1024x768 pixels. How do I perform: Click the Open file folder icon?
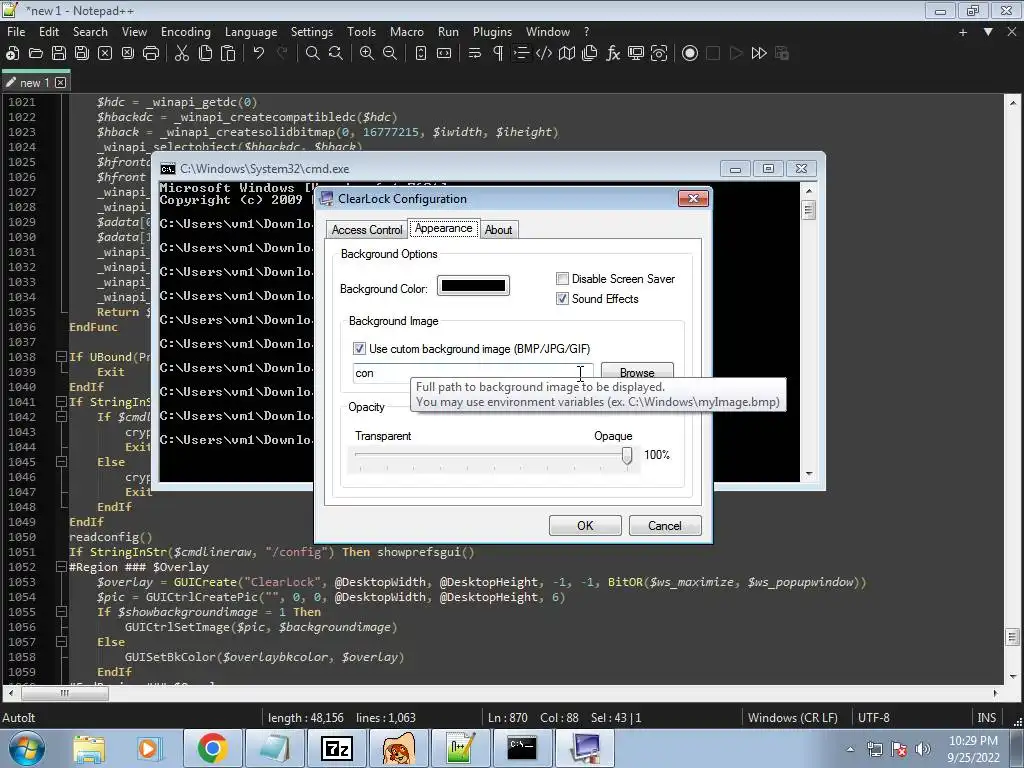pyautogui.click(x=36, y=54)
